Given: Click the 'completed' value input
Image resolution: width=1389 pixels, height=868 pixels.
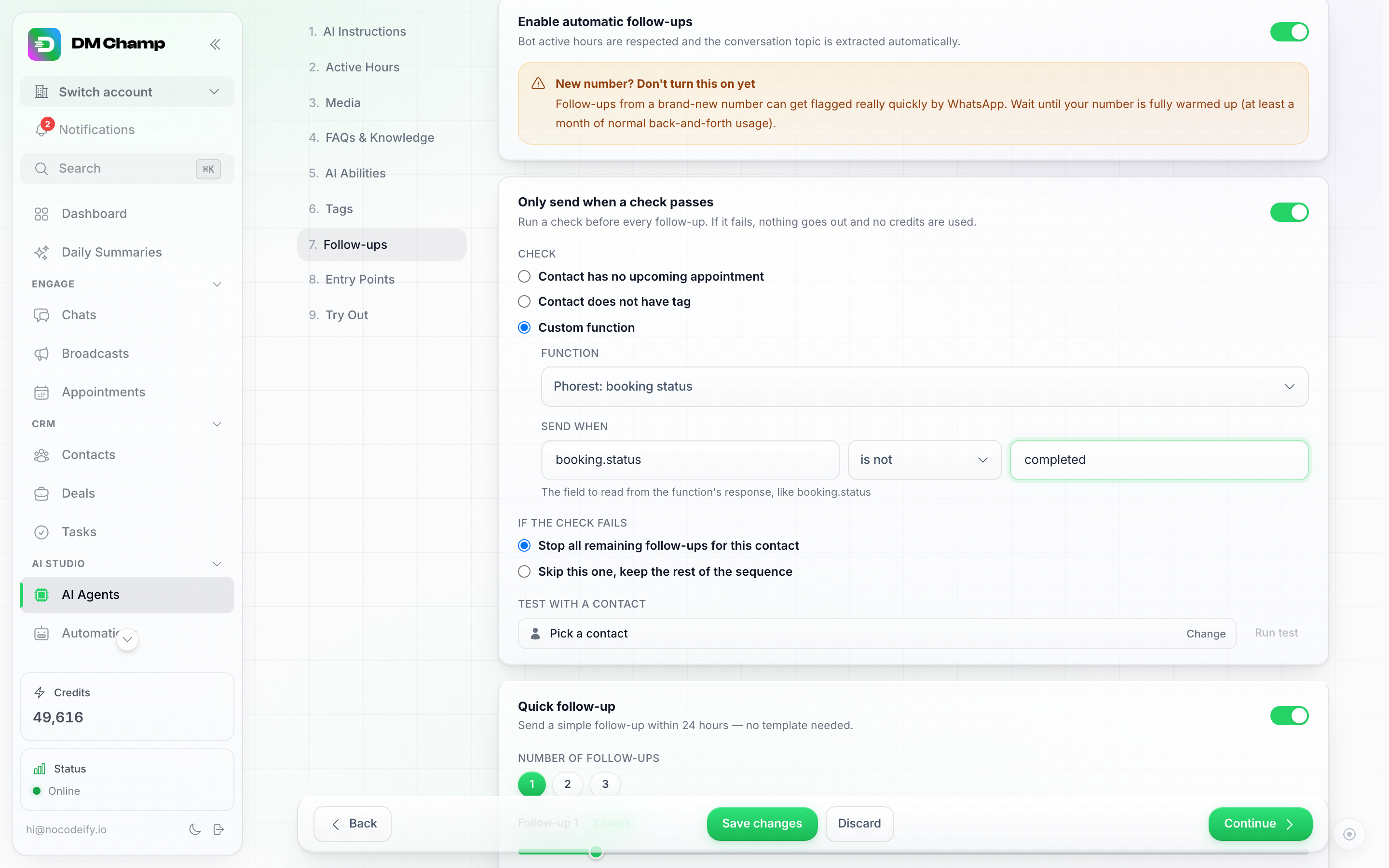Looking at the screenshot, I should click(x=1159, y=460).
